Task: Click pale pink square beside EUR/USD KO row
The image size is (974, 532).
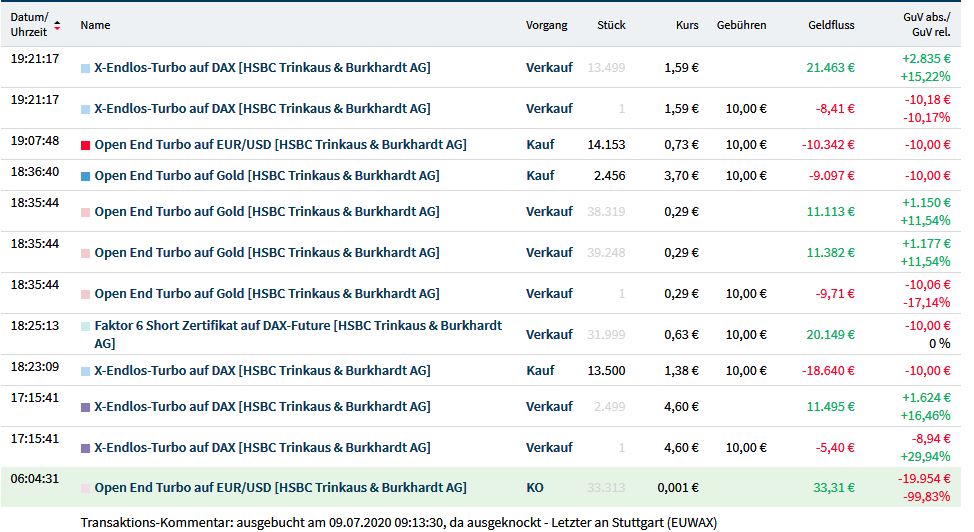Action: point(85,489)
